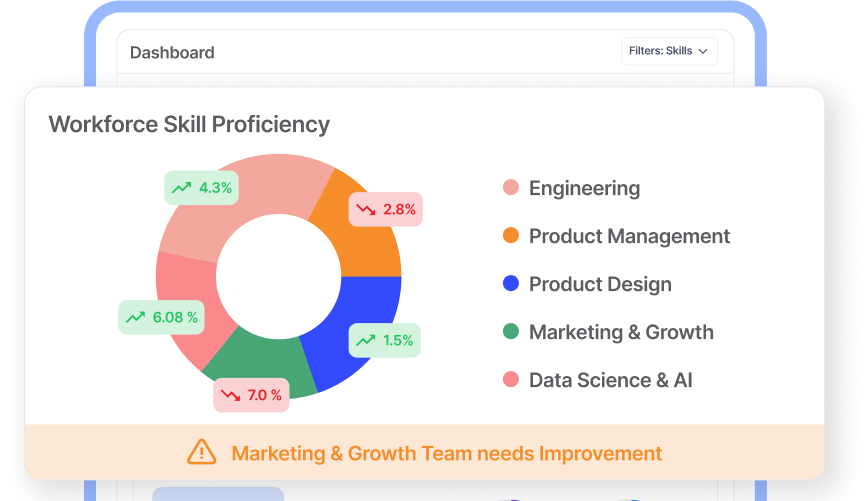The height and width of the screenshot is (501, 868).
Task: Click the Product Management legend label
Action: [629, 236]
